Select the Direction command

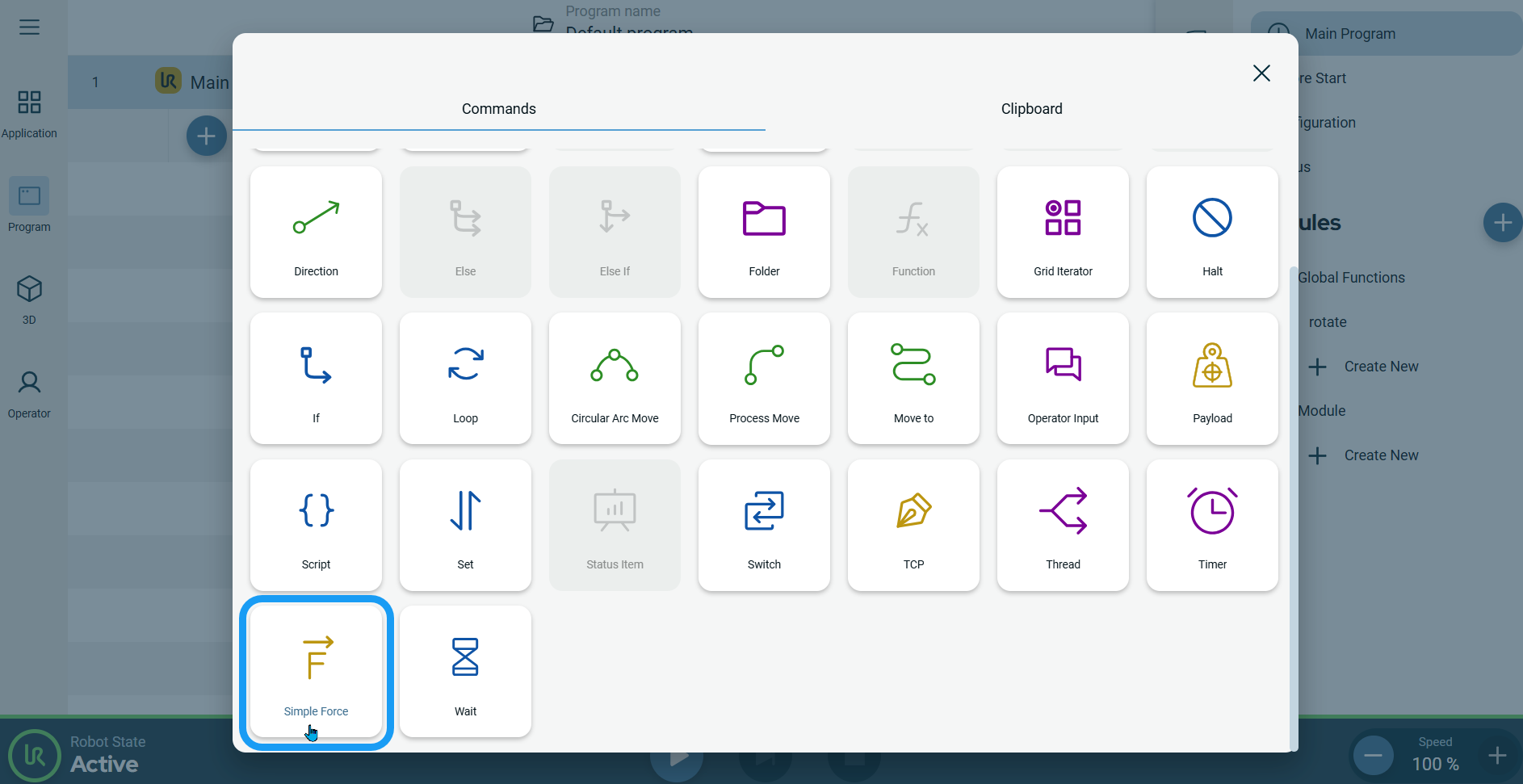point(316,233)
